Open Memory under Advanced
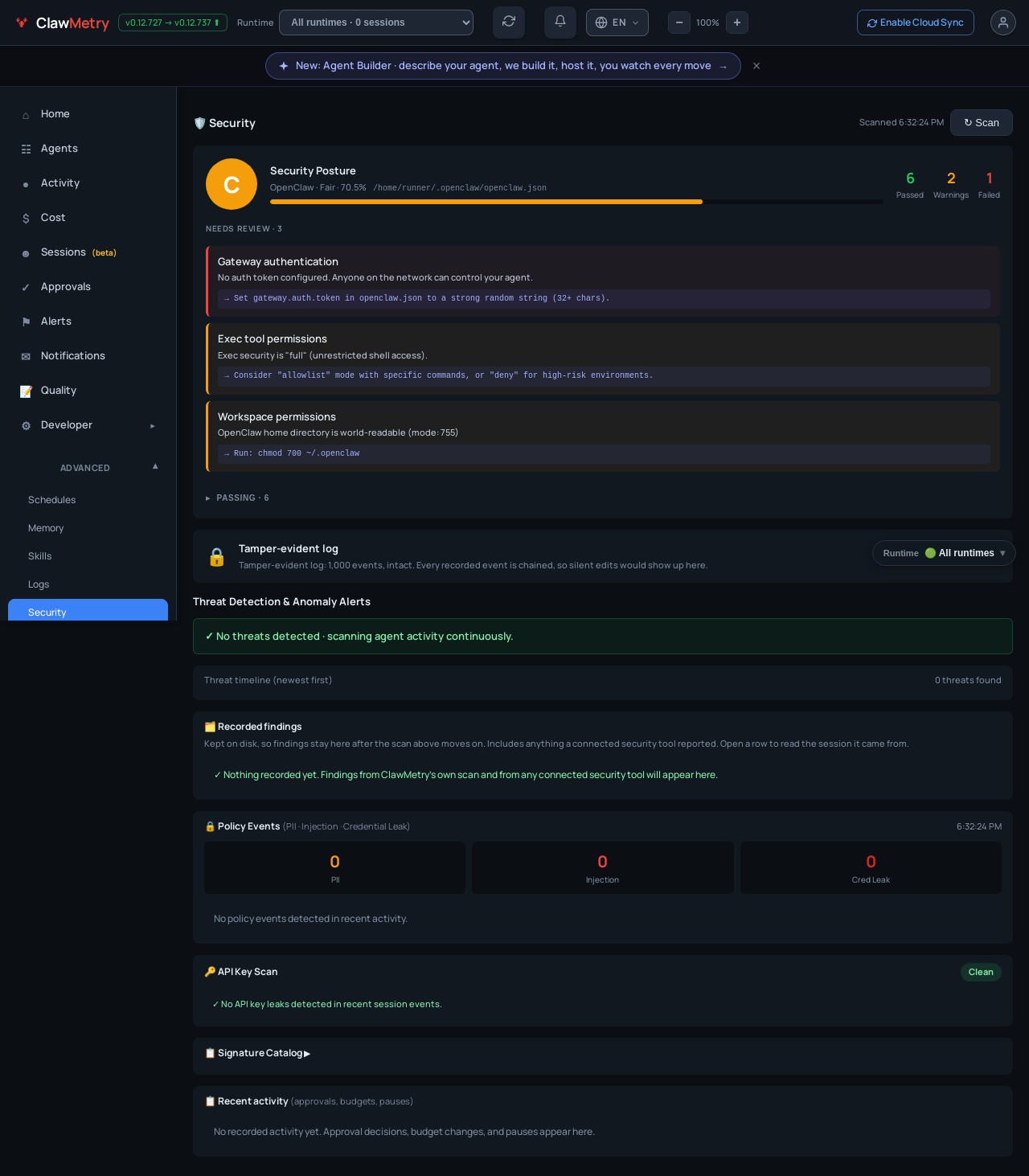This screenshot has height=1176, width=1029. pos(88,528)
